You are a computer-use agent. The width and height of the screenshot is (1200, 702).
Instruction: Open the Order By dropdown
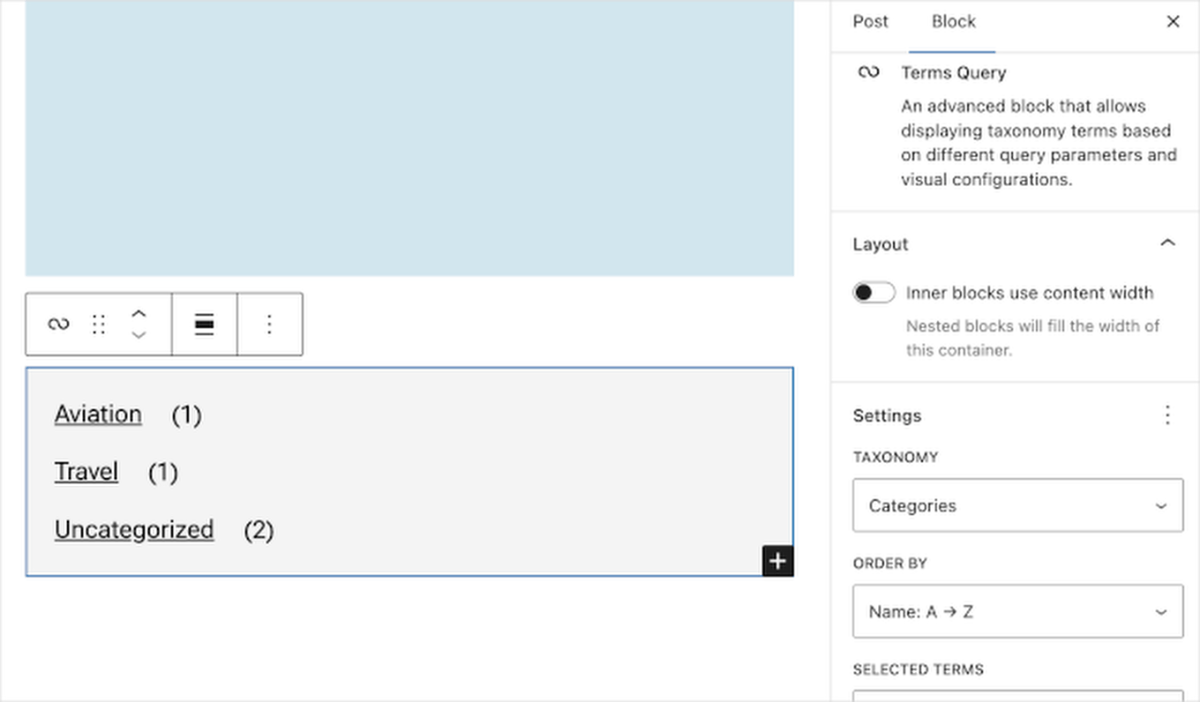[x=1017, y=612]
